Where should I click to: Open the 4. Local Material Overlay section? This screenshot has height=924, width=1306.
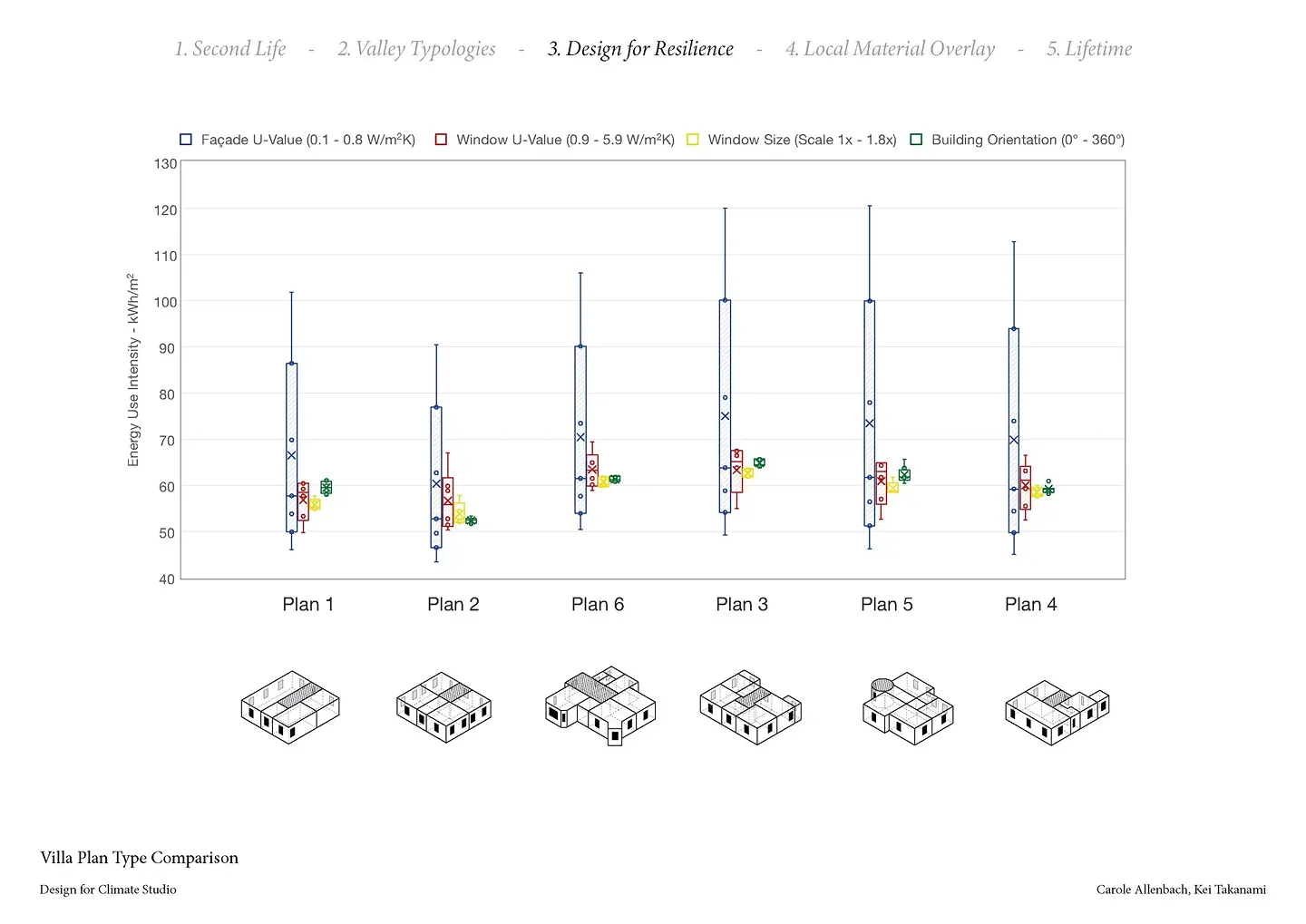tap(890, 49)
